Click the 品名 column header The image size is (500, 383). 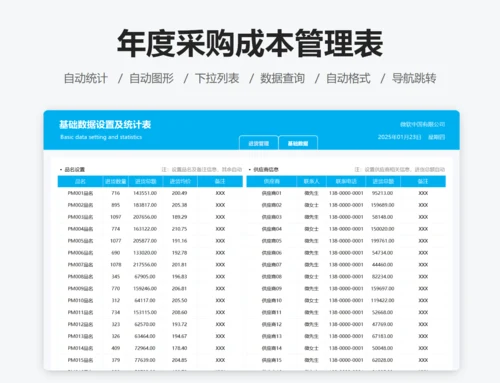(80, 181)
